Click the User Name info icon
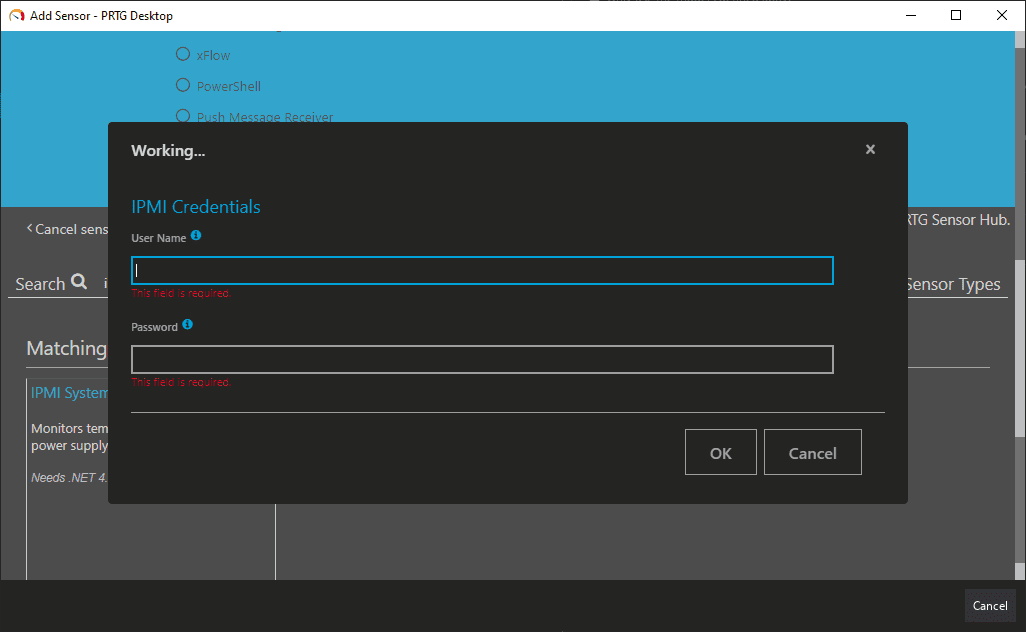Viewport: 1026px width, 632px height. 196,236
